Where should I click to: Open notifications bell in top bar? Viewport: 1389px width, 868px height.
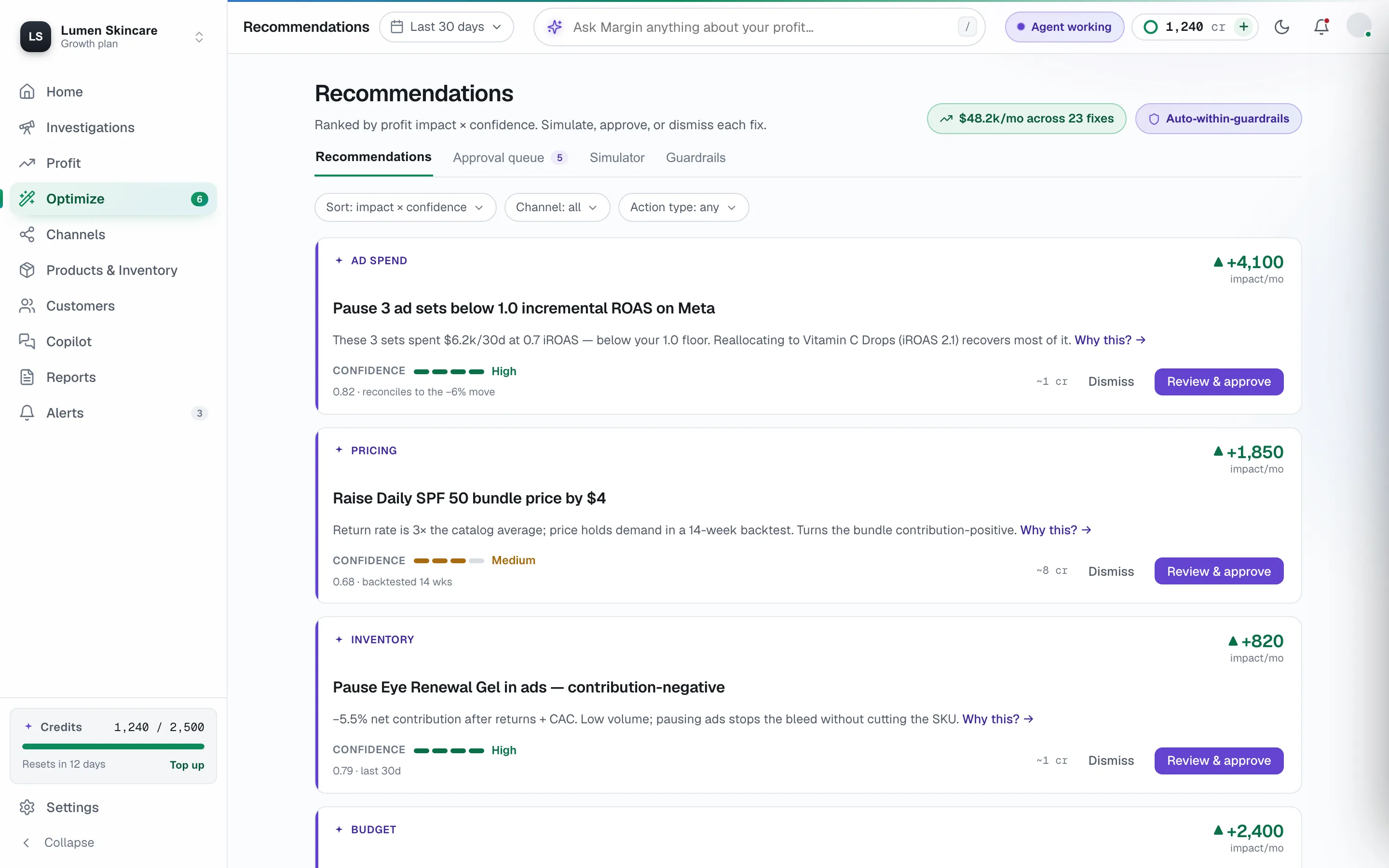click(x=1321, y=27)
